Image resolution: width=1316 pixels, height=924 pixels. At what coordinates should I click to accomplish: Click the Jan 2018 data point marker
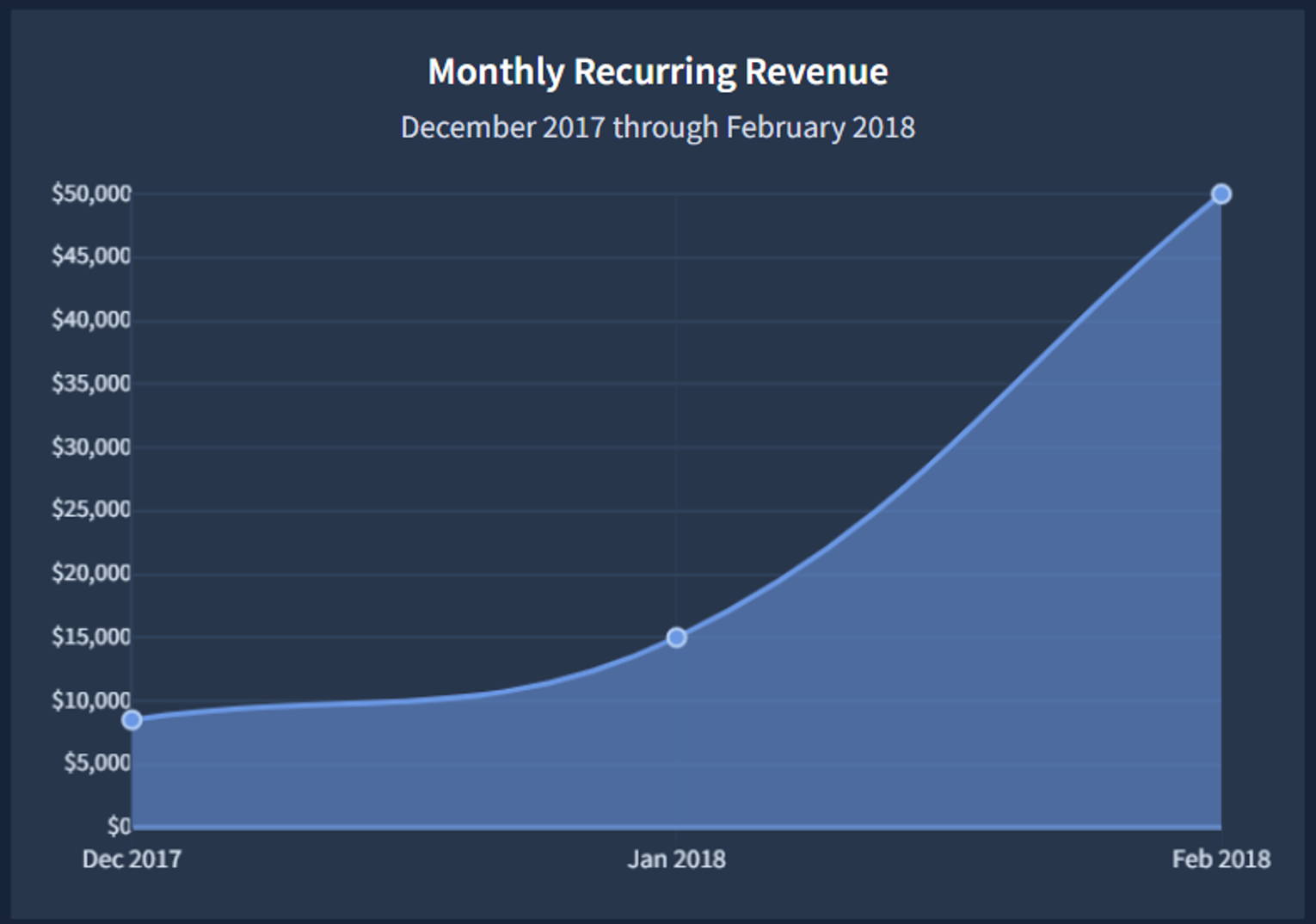pos(676,638)
